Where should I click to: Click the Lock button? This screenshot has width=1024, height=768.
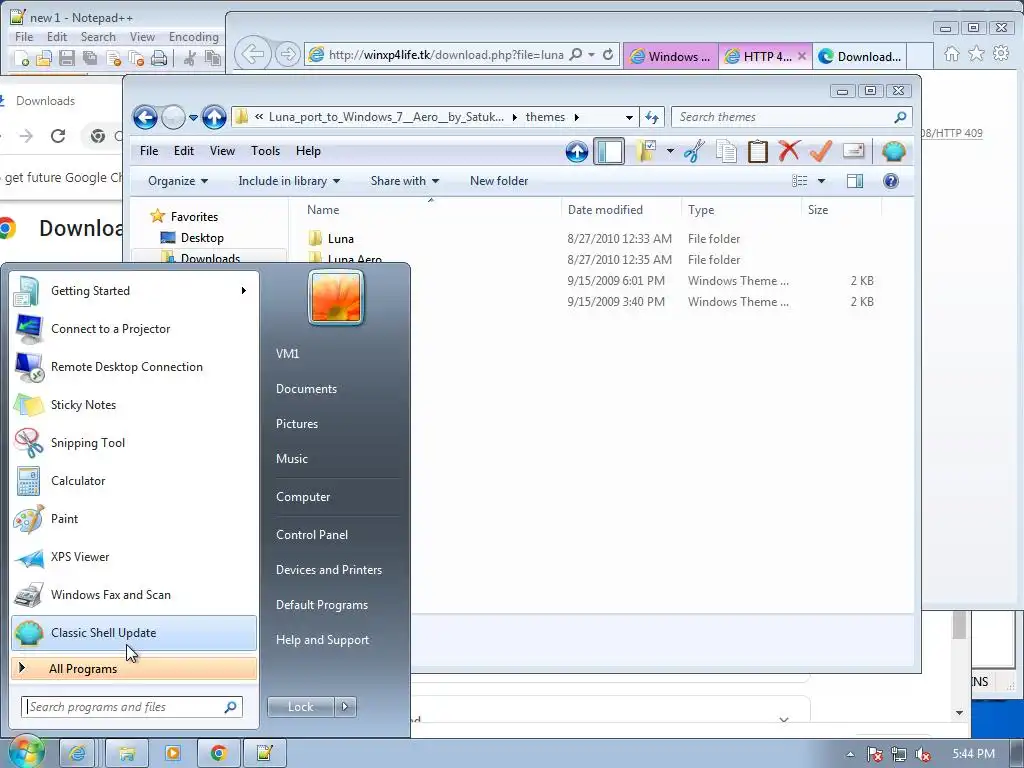coord(300,707)
